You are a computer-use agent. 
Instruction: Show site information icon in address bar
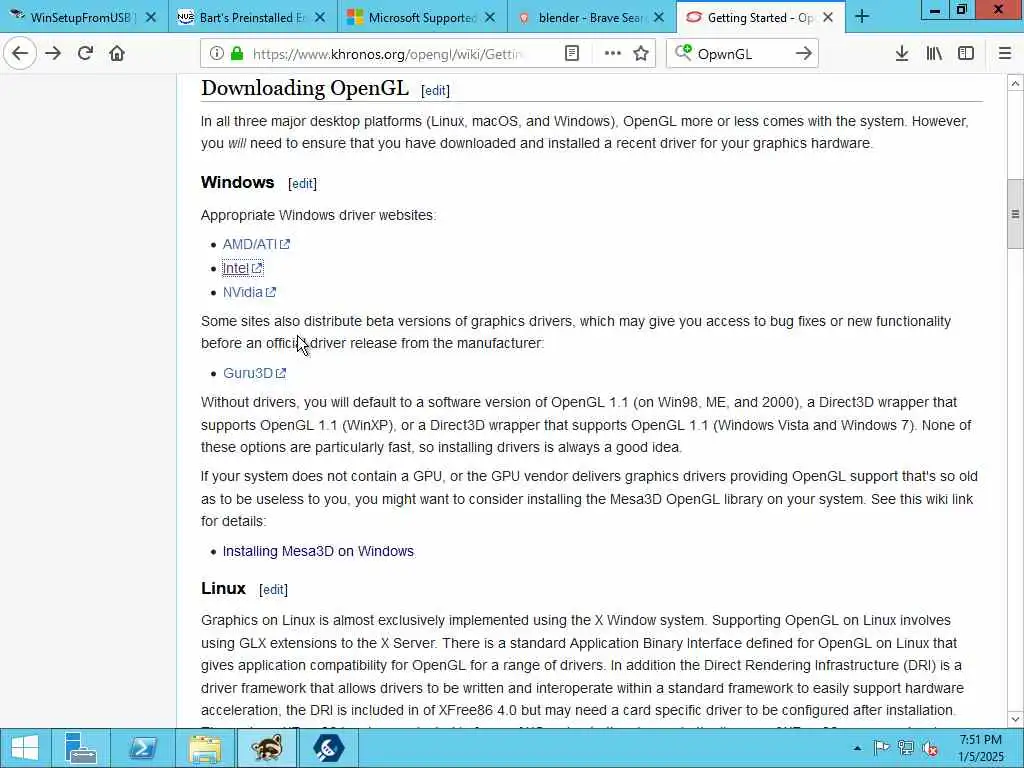pyautogui.click(x=216, y=54)
